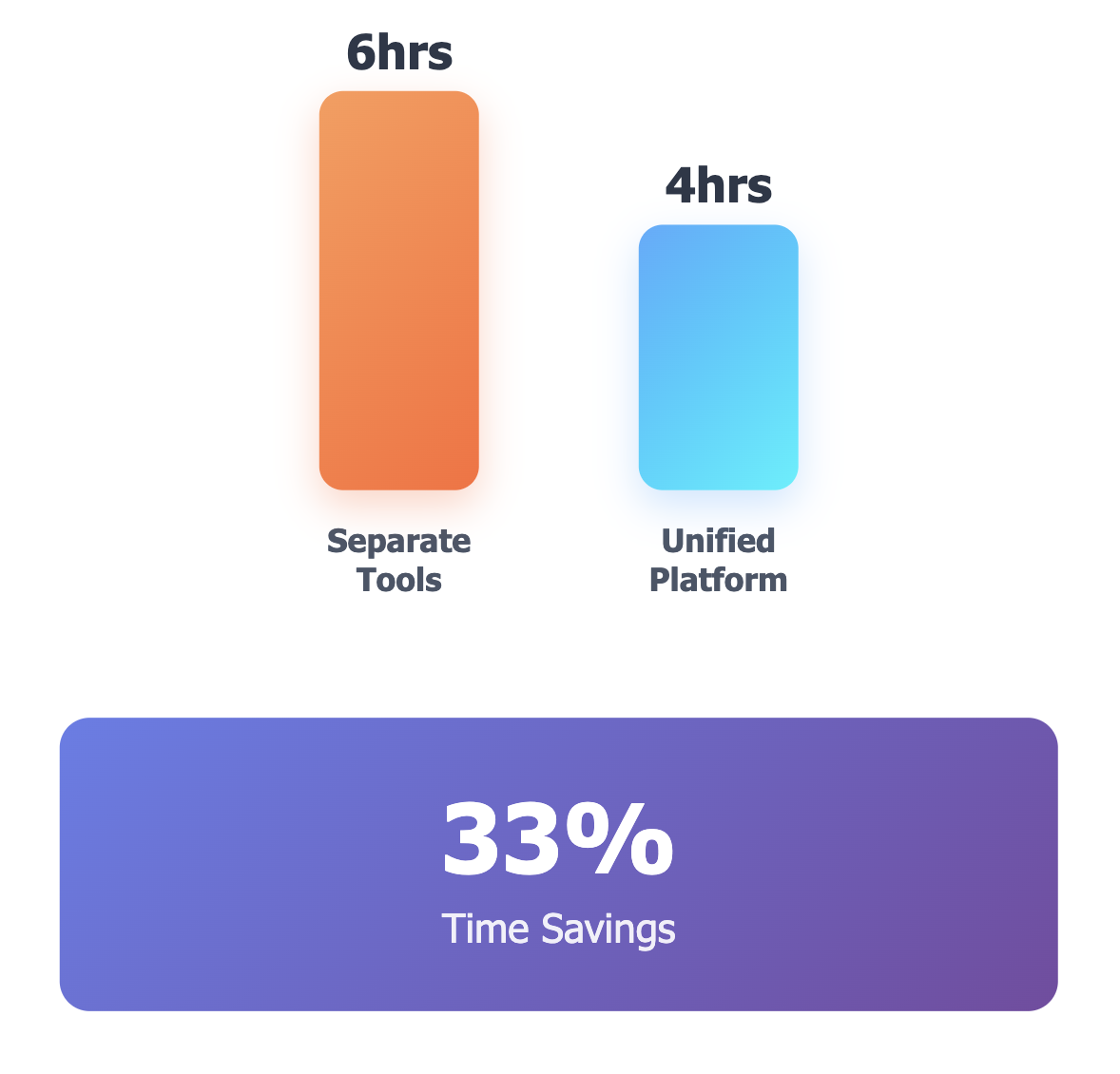Click the Time Savings text

click(558, 930)
